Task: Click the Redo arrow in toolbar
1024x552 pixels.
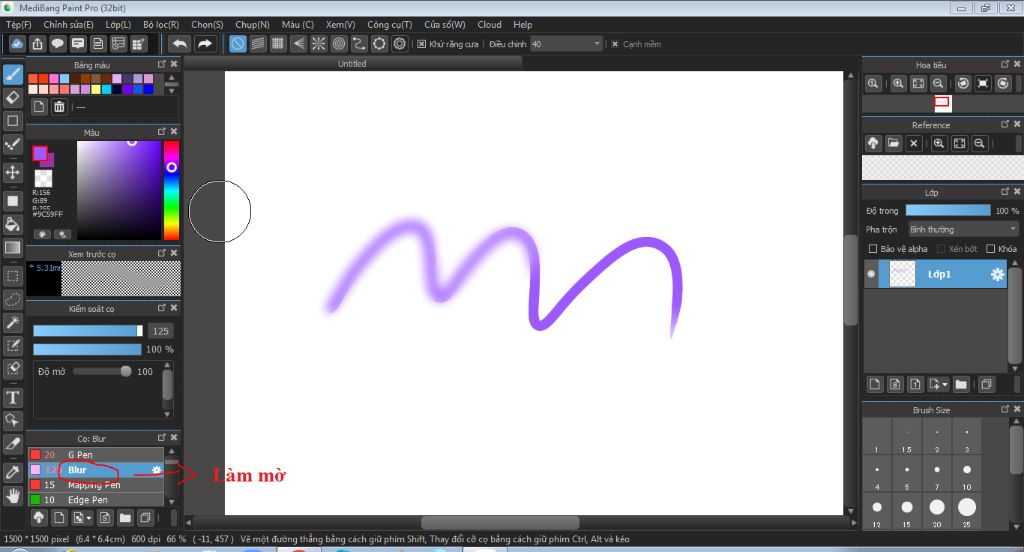Action: (x=204, y=44)
